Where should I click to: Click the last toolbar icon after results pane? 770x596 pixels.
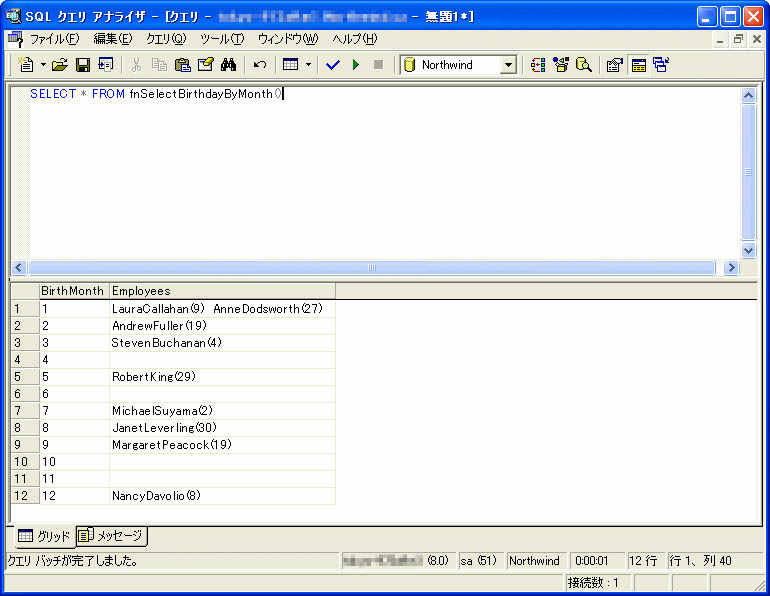click(x=661, y=65)
